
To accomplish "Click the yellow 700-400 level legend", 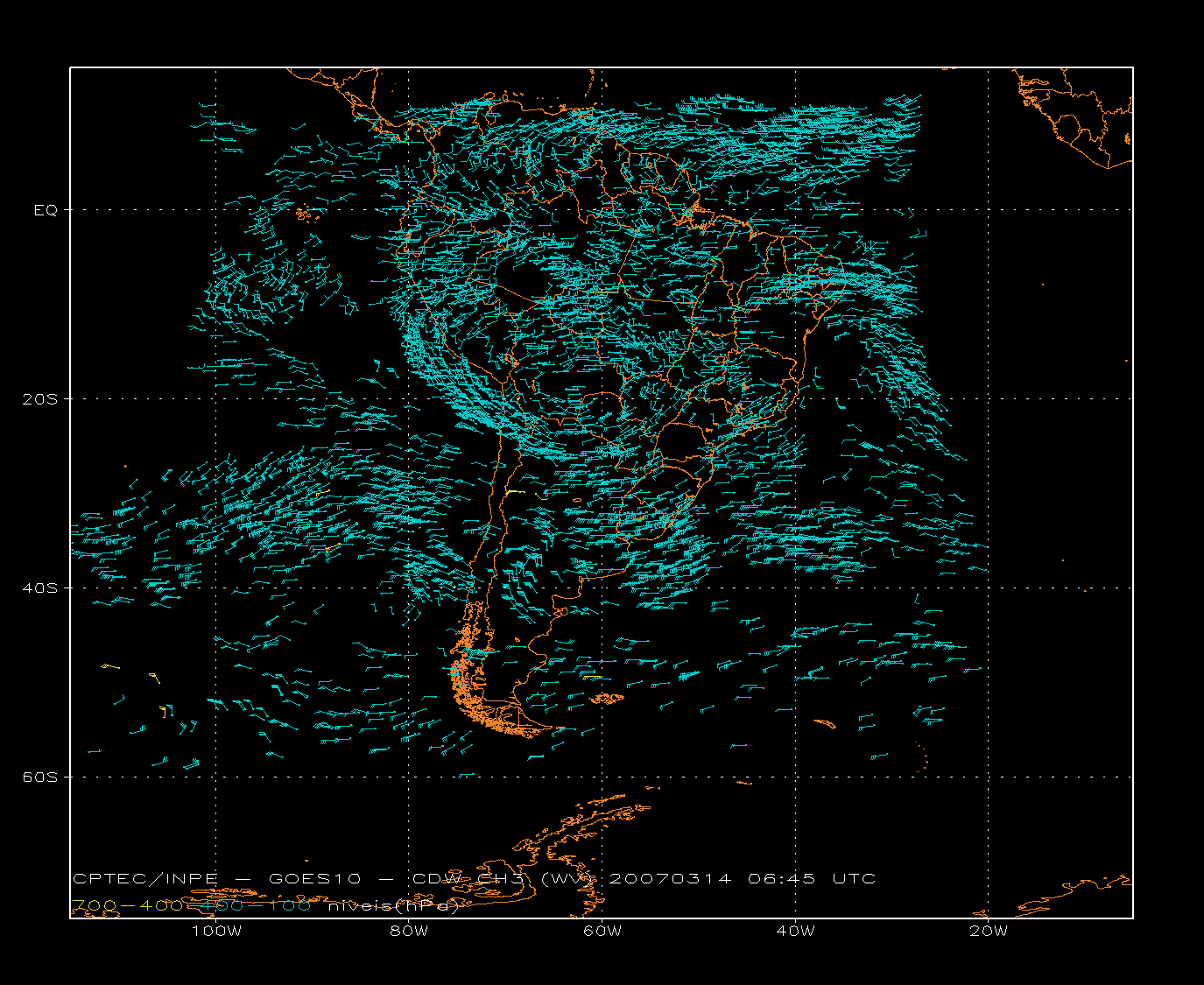I will click(x=127, y=905).
